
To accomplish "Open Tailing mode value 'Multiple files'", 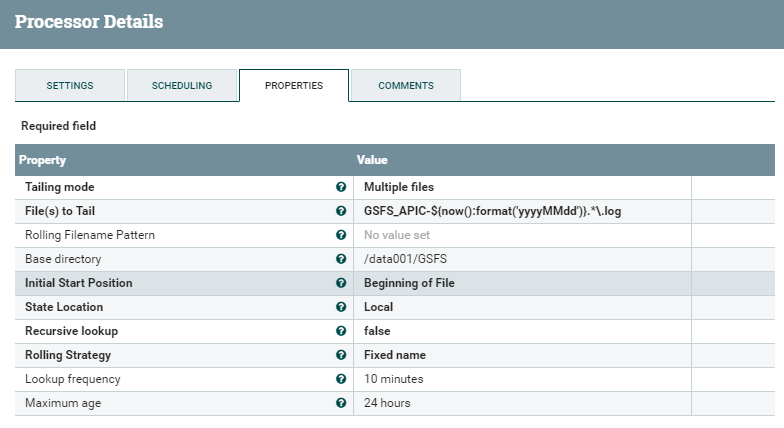I will coord(399,187).
